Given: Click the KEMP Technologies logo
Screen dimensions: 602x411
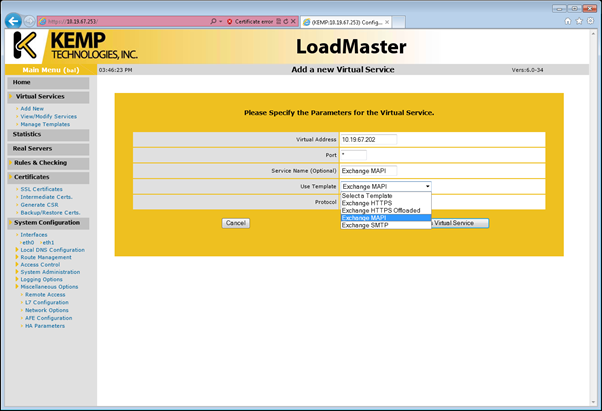Looking at the screenshot, I should [x=75, y=45].
